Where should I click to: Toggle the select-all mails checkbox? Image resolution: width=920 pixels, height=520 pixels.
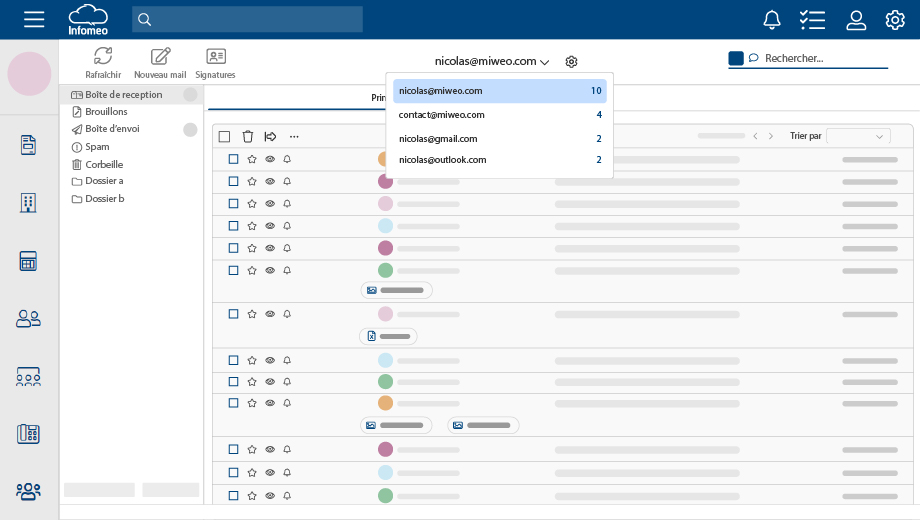[224, 137]
